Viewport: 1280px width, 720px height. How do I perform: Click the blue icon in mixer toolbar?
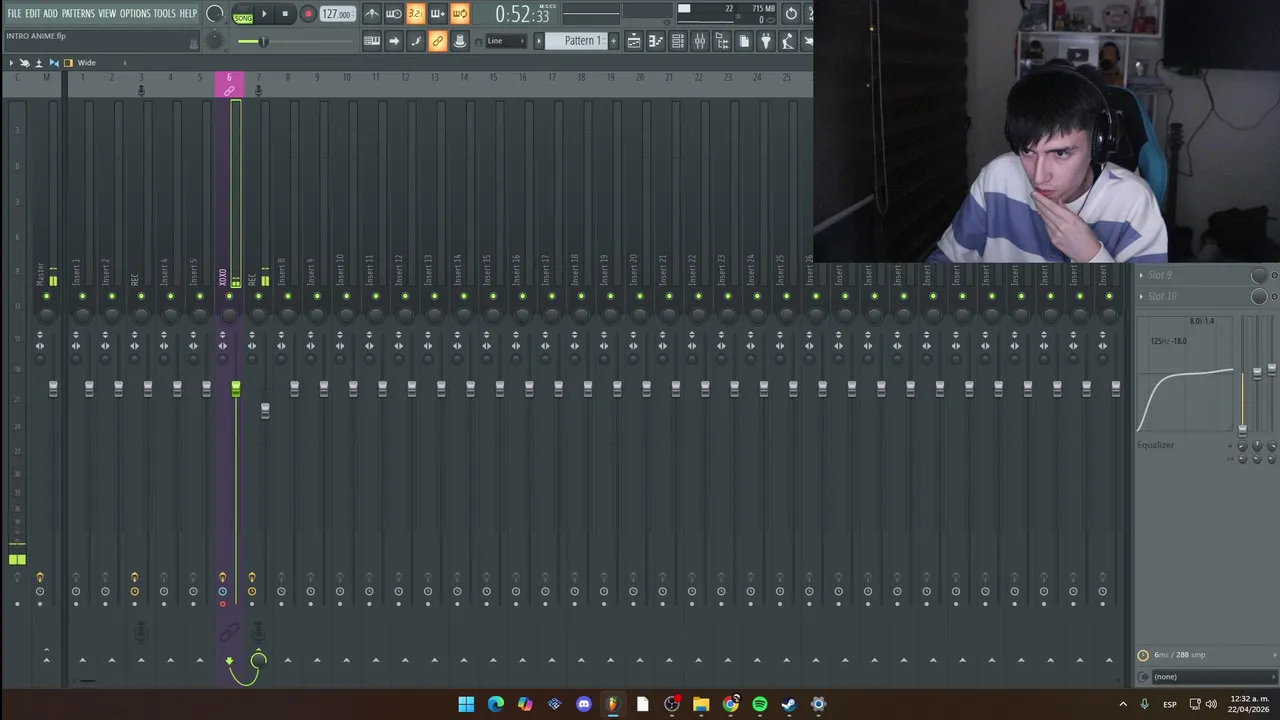[x=54, y=63]
